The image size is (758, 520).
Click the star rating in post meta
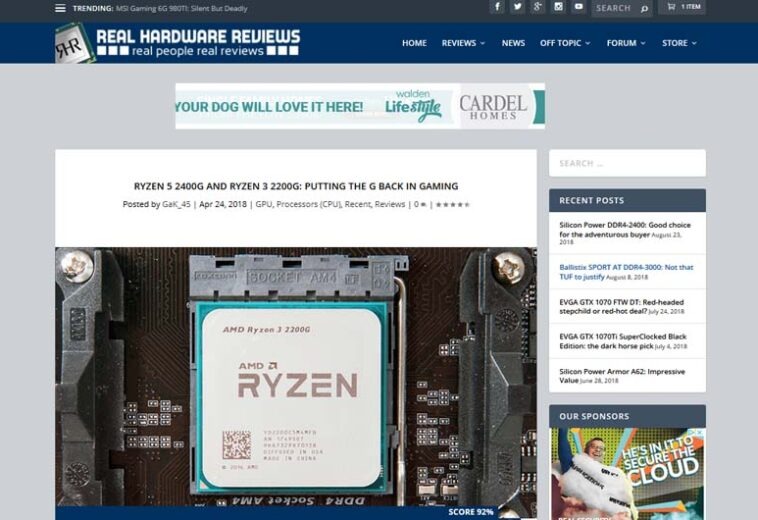click(x=452, y=204)
